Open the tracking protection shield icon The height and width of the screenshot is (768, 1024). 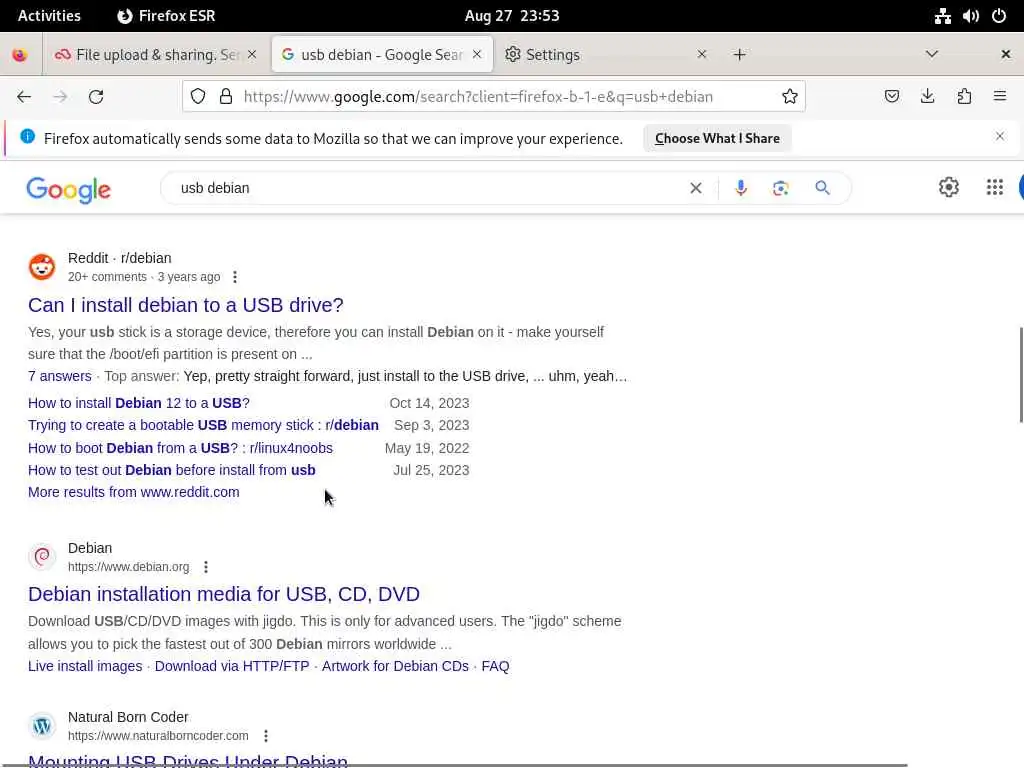click(198, 97)
